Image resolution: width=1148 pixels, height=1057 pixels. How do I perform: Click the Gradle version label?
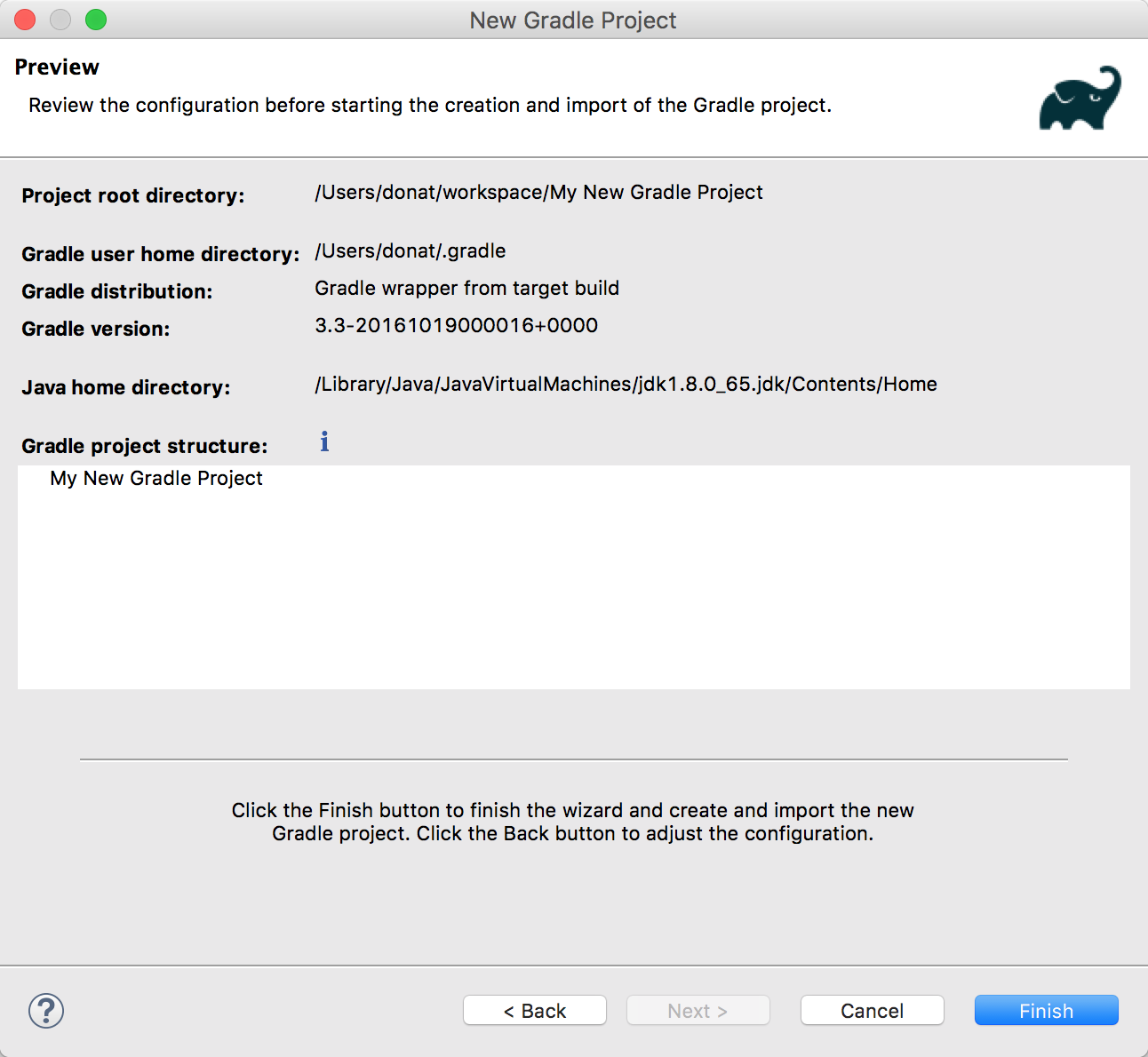click(96, 330)
